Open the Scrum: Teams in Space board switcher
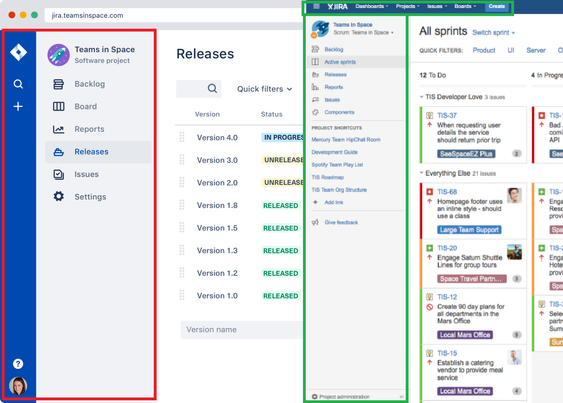The height and width of the screenshot is (403, 563). tap(363, 33)
